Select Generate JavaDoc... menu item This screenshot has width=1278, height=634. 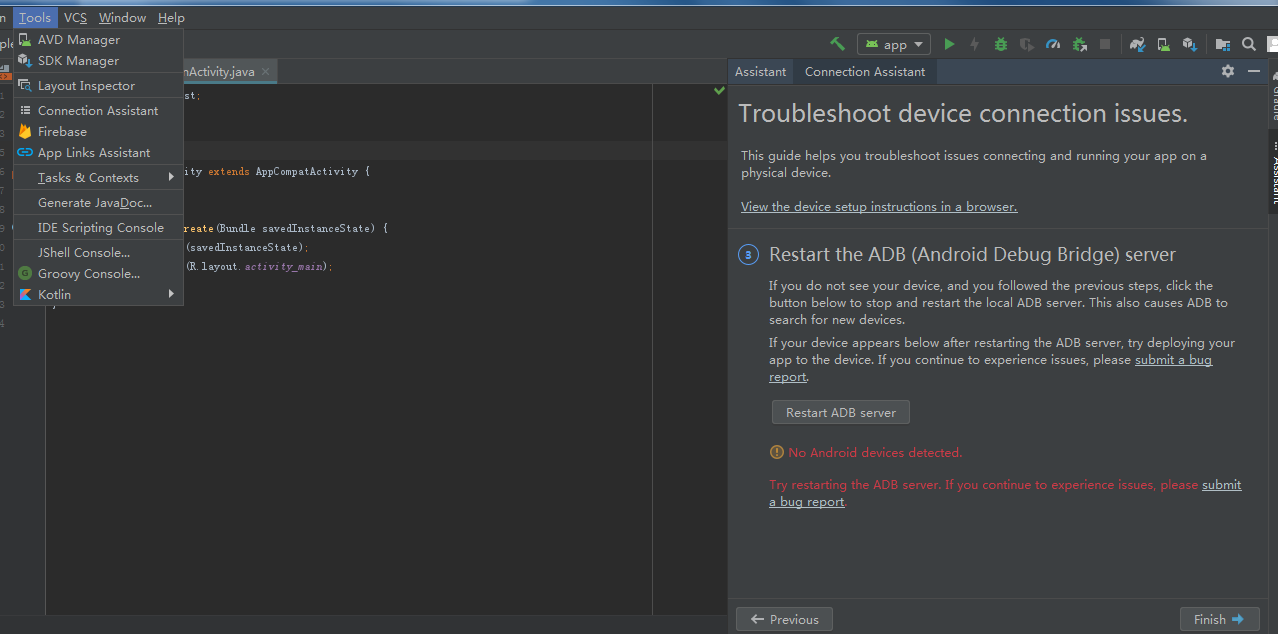(x=98, y=203)
